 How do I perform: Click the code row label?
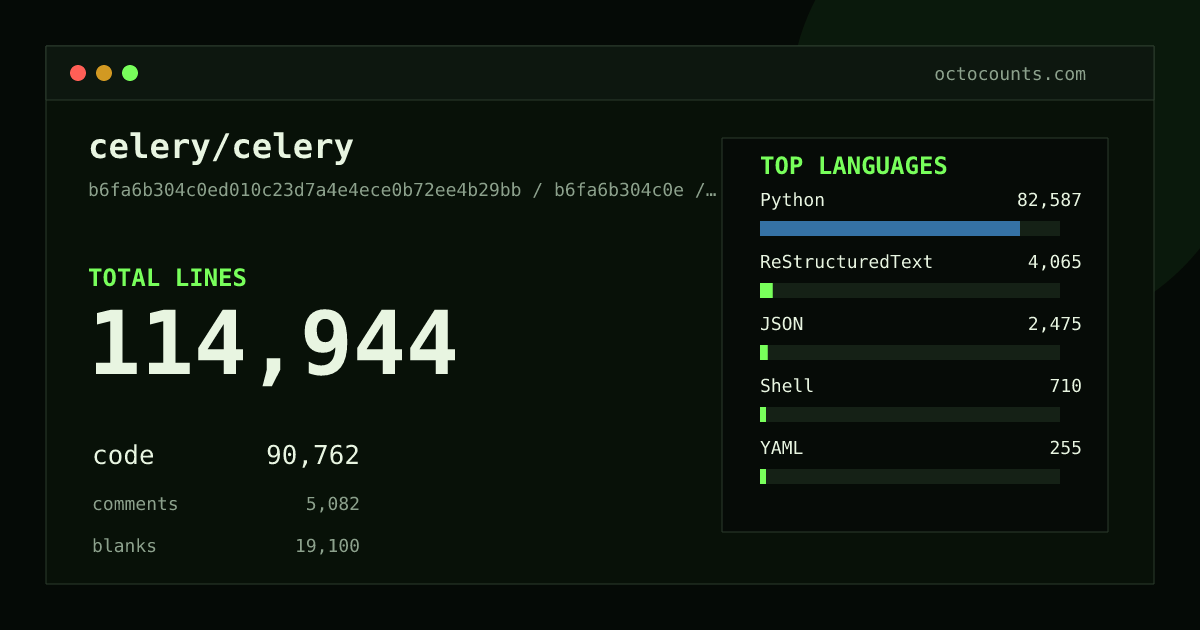click(x=123, y=456)
